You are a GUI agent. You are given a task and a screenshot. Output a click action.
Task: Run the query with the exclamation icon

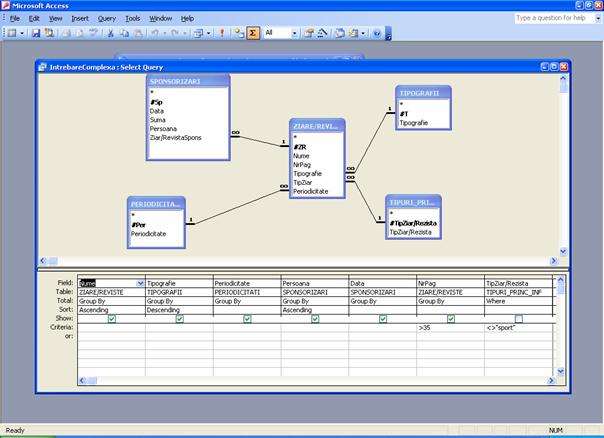pos(220,33)
